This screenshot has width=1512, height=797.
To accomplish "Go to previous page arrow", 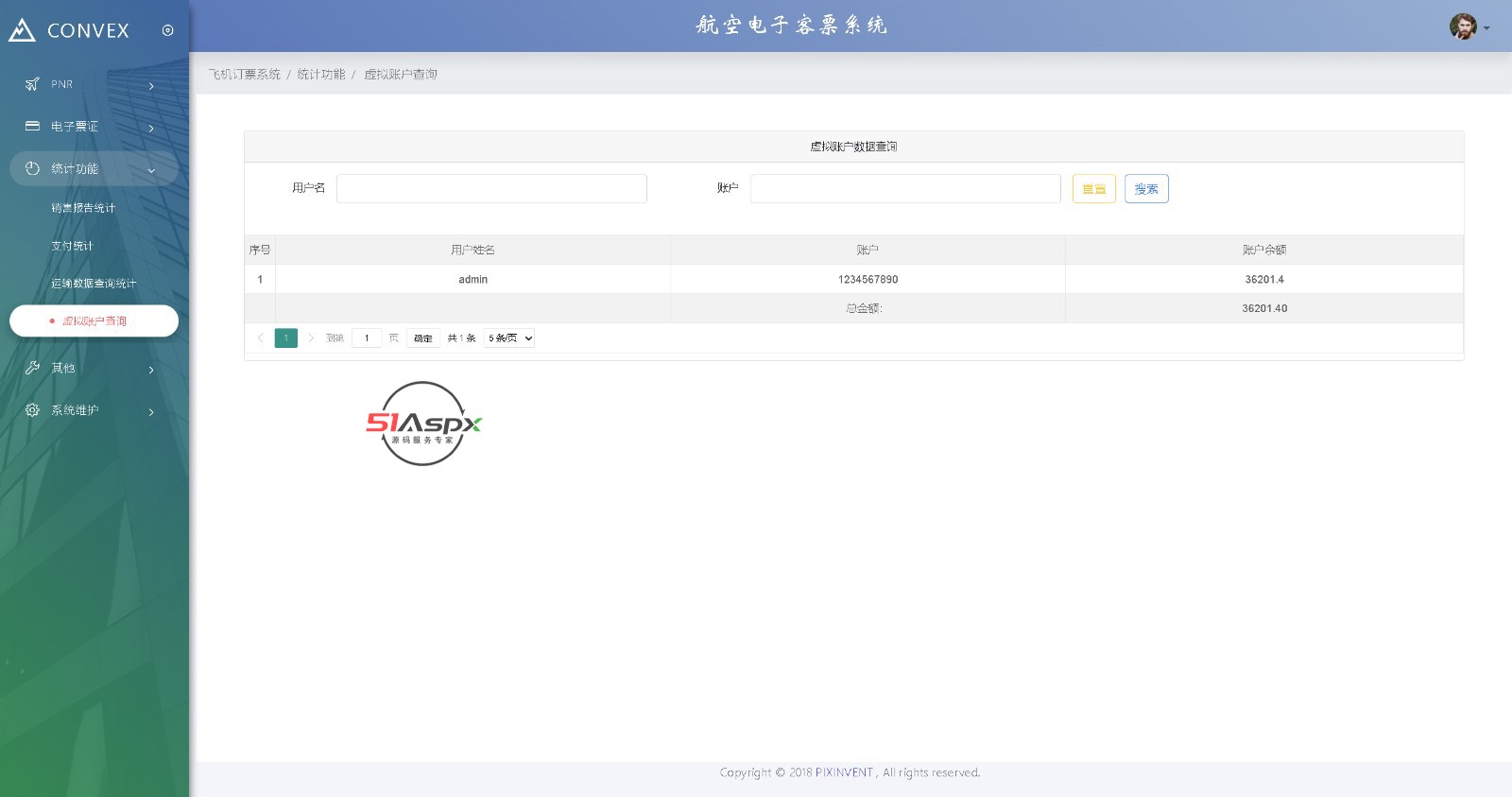I will pyautogui.click(x=261, y=338).
